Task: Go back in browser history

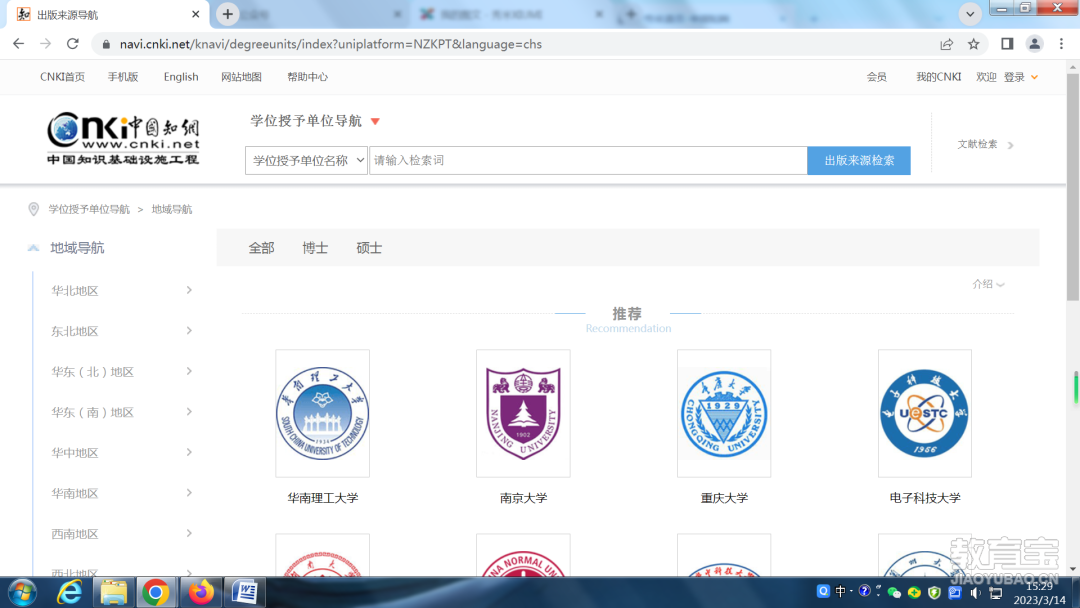Action: coord(19,44)
